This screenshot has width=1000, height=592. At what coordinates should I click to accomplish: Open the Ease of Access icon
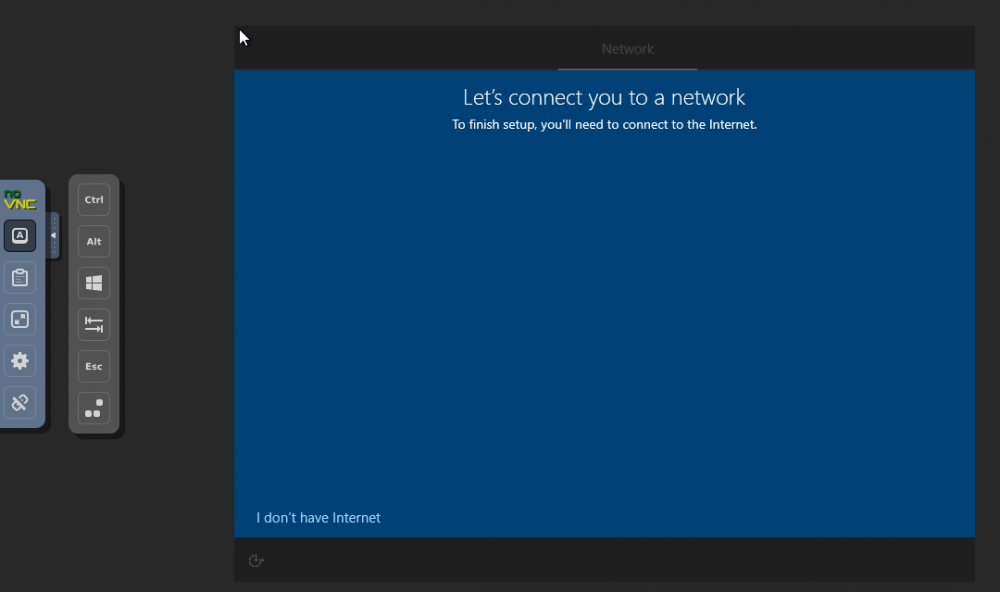click(256, 560)
